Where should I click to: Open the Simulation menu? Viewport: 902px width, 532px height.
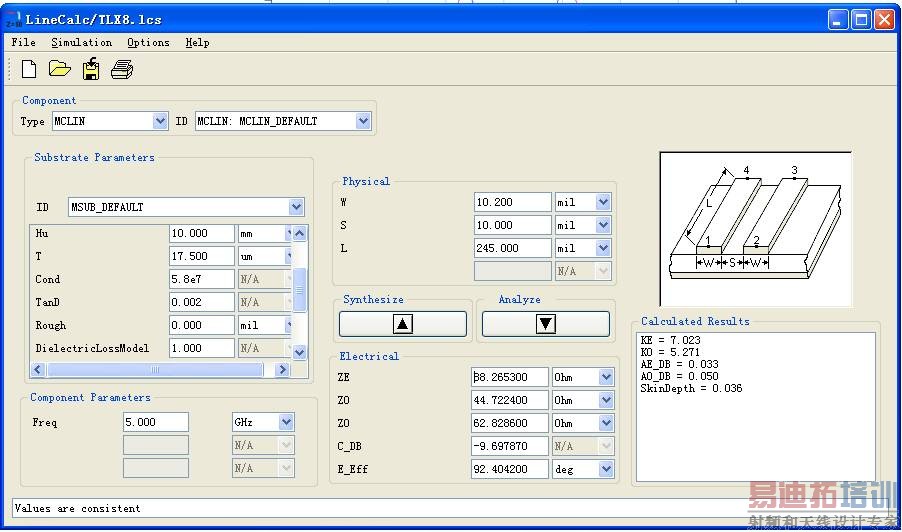tap(81, 43)
